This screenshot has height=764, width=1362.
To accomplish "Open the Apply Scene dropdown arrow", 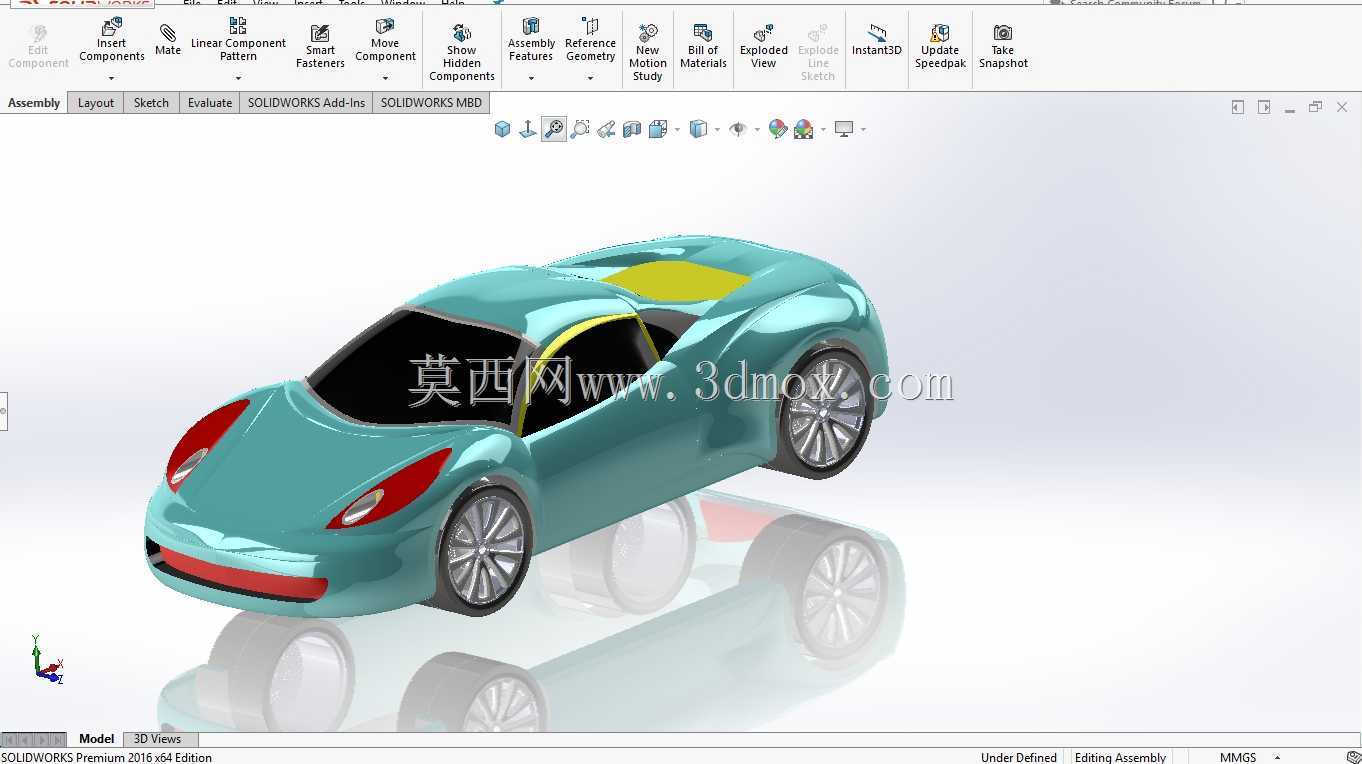I will tap(823, 129).
